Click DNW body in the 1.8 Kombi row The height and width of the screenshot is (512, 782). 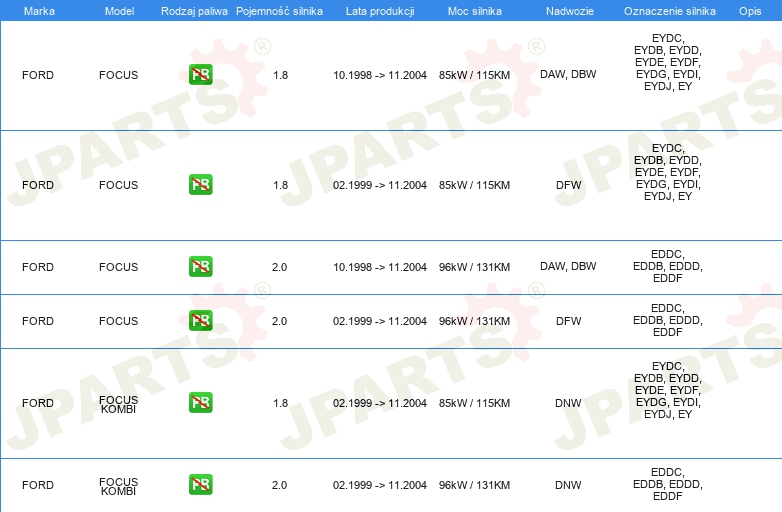pos(568,403)
